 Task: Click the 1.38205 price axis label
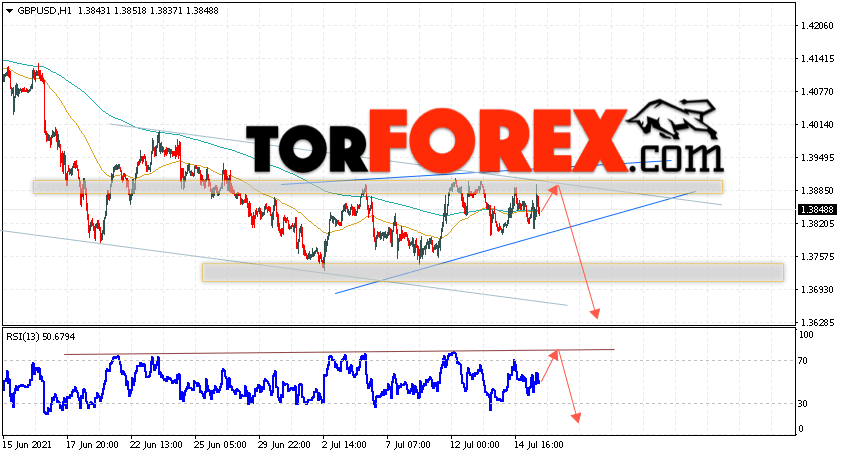pos(817,224)
